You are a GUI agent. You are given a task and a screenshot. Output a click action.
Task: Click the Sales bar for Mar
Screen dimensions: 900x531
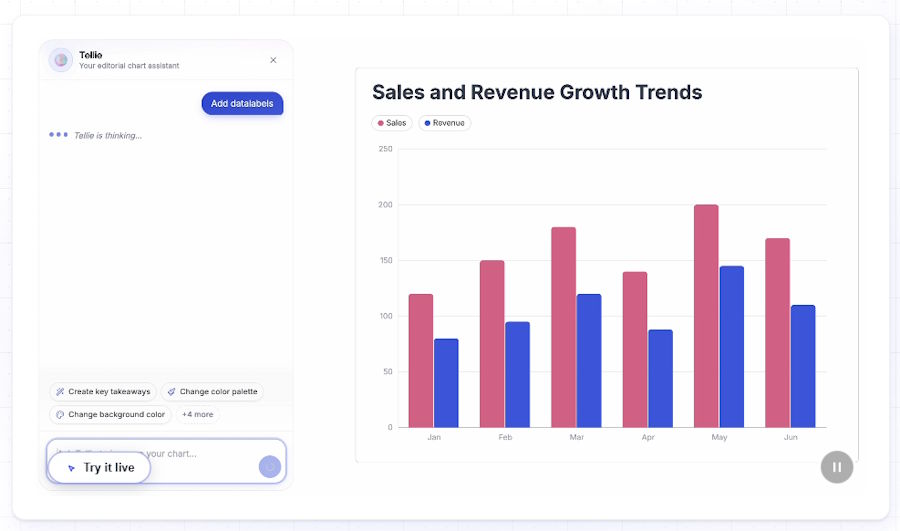coord(563,327)
